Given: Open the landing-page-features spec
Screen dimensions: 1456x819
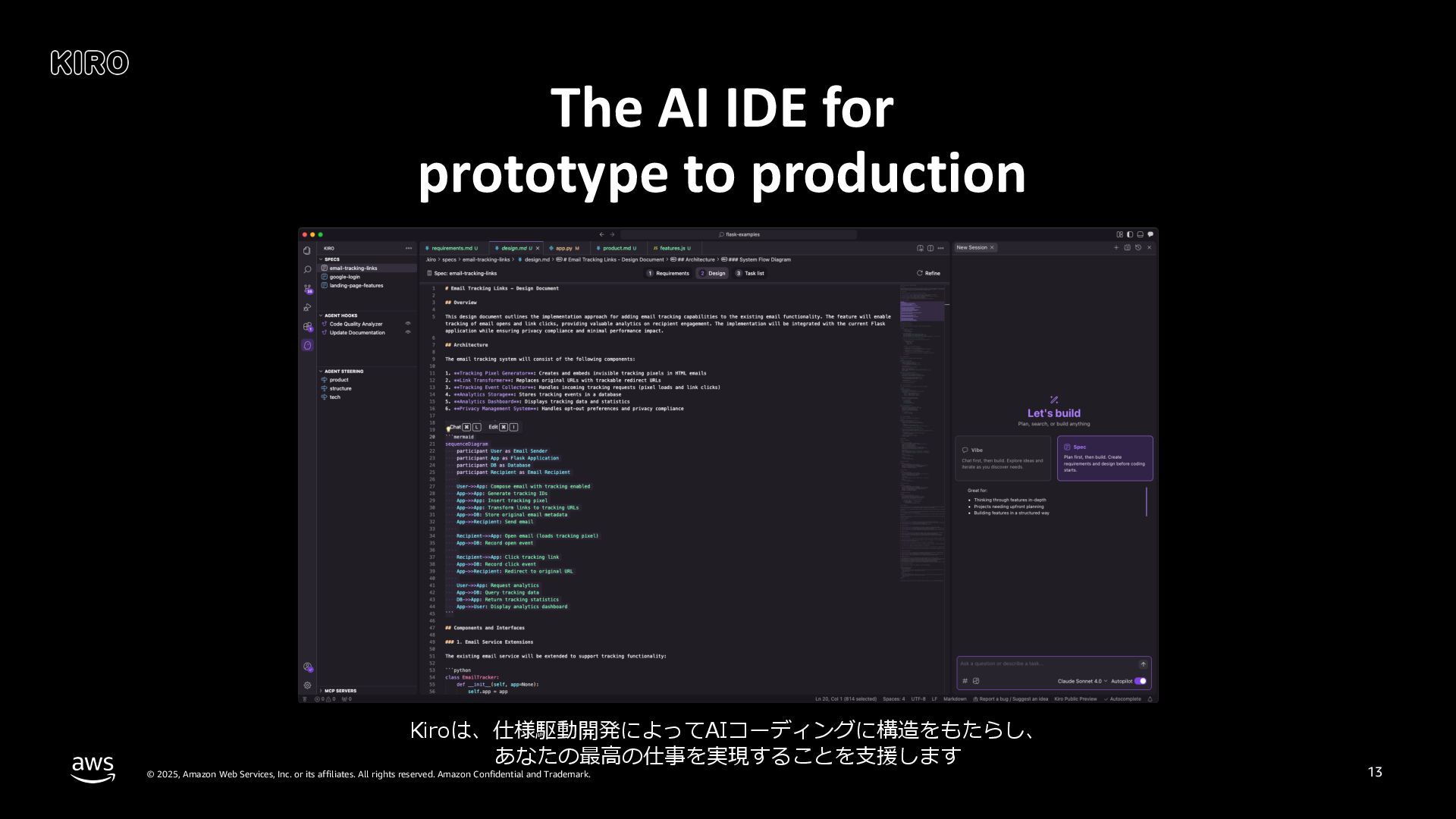Looking at the screenshot, I should click(x=368, y=286).
